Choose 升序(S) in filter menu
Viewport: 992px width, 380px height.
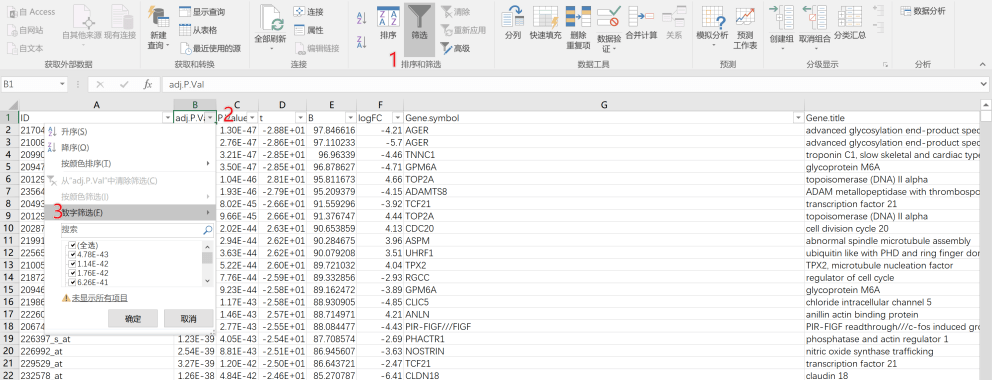click(130, 132)
